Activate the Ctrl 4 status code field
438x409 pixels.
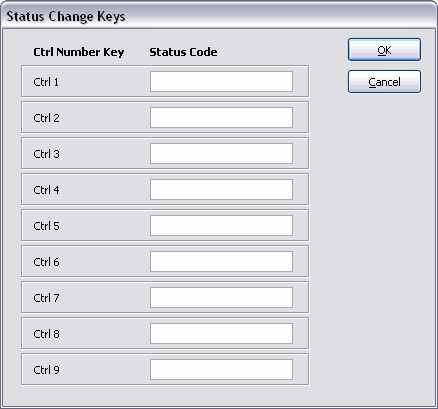pos(221,189)
